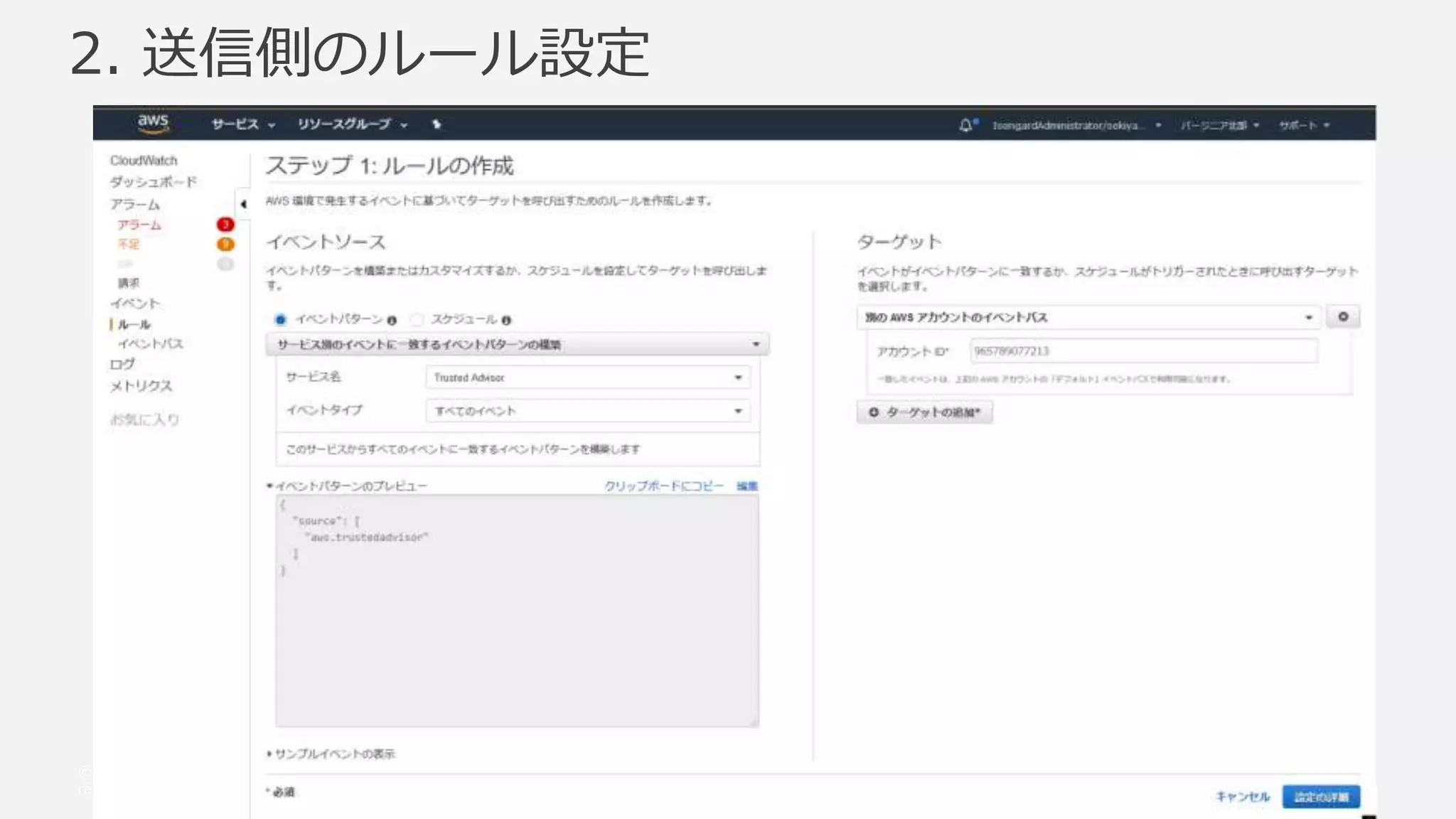Click the info icon beside イベントパターン
Viewport: 1456px width, 819px height.
(x=392, y=321)
